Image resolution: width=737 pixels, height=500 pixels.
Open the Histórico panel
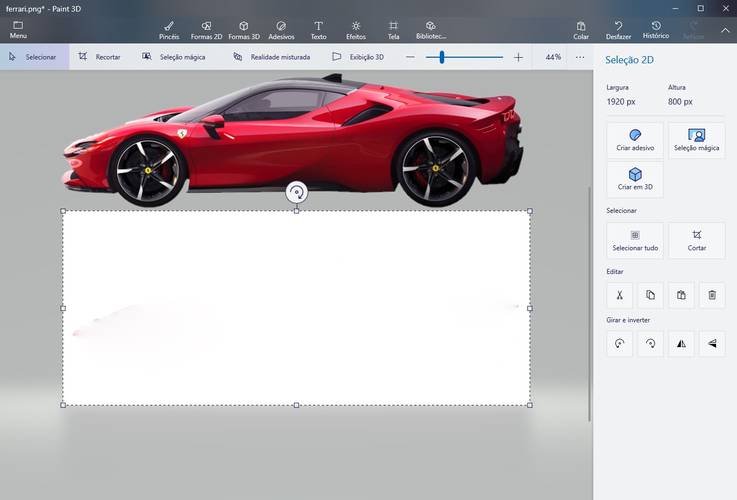tap(656, 30)
